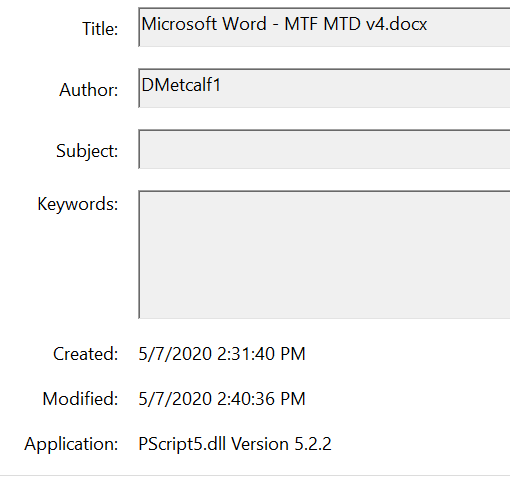Click the word 'Microsoft' in the Title field

[x=179, y=24]
